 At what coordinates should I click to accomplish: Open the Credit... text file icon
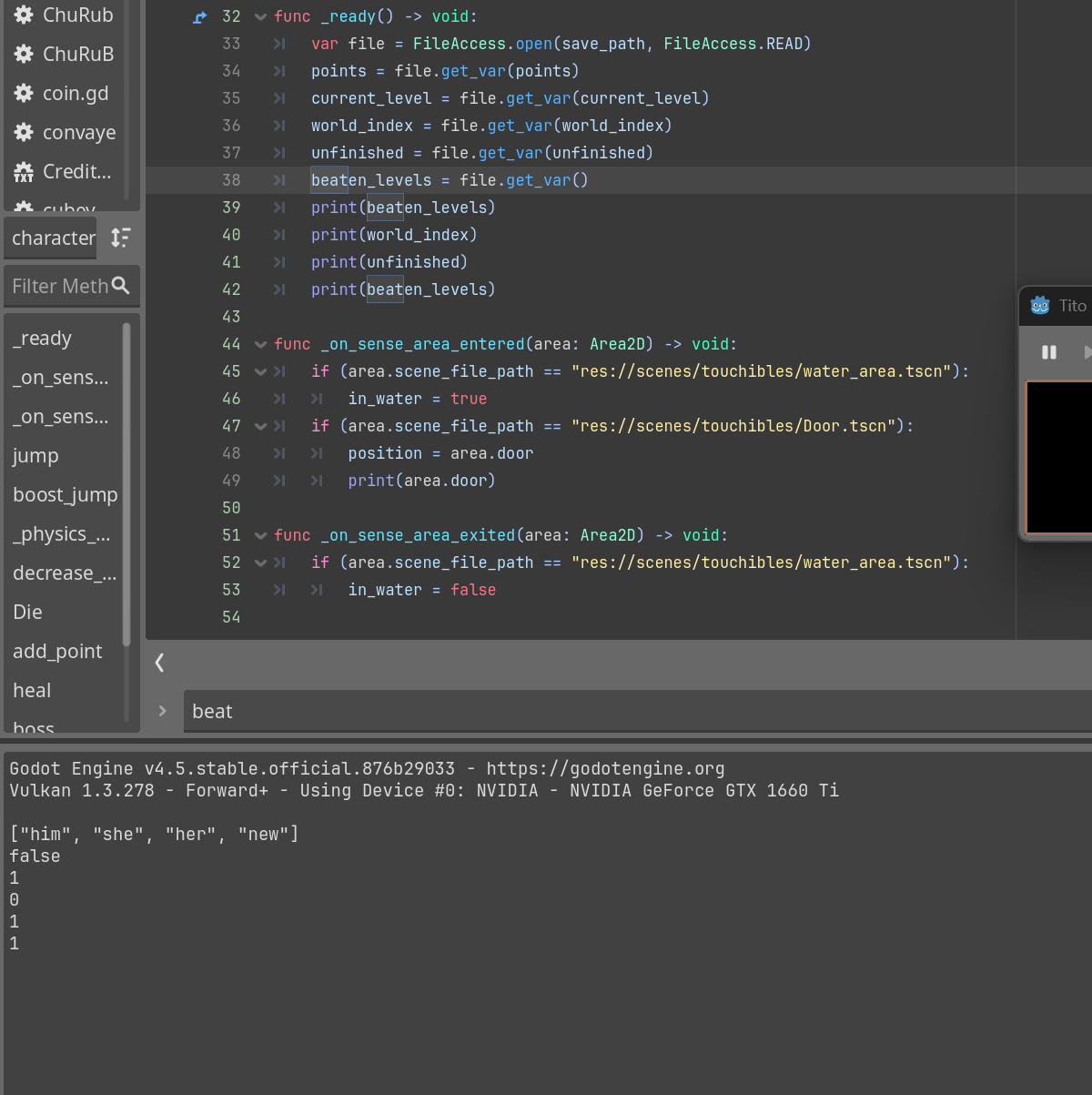(24, 171)
